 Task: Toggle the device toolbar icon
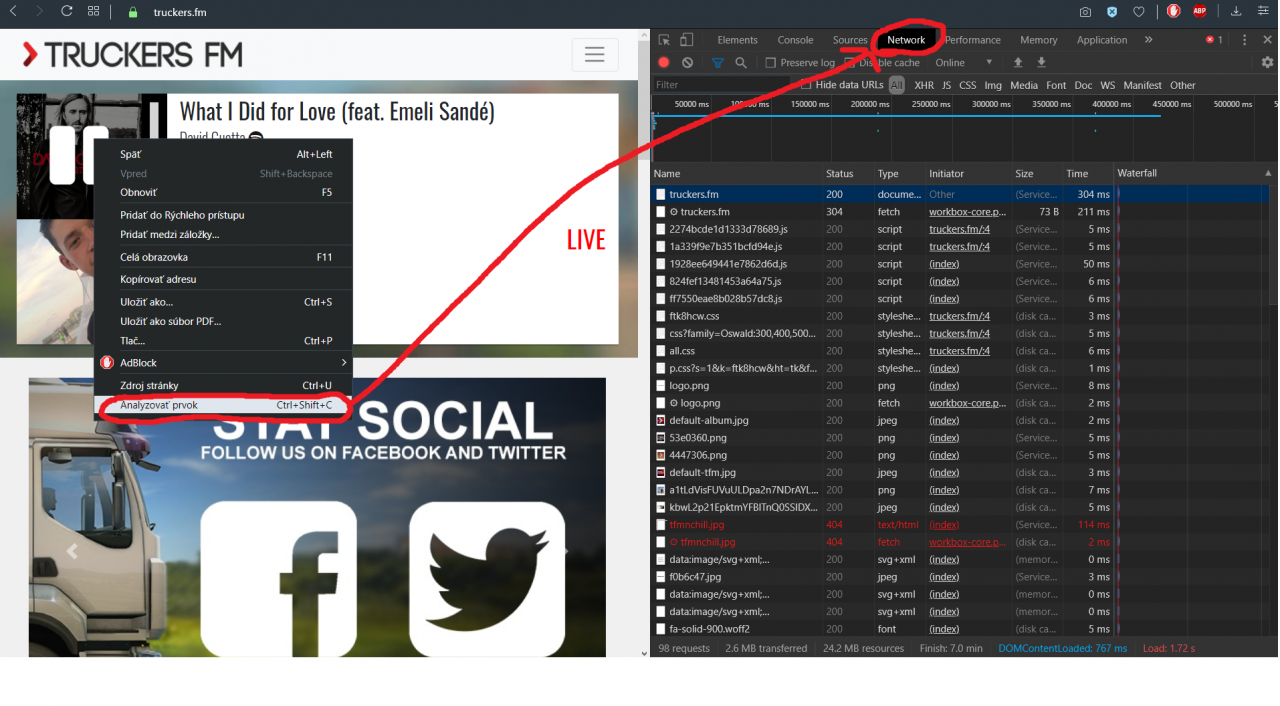pyautogui.click(x=687, y=40)
